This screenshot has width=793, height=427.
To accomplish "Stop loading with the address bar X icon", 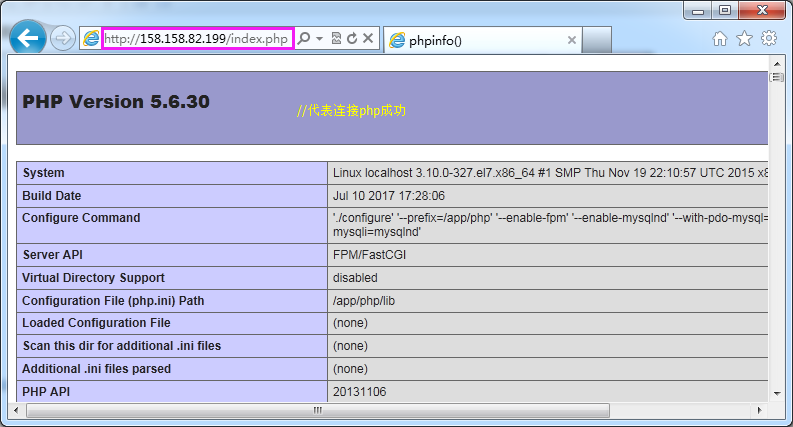I will tap(368, 38).
